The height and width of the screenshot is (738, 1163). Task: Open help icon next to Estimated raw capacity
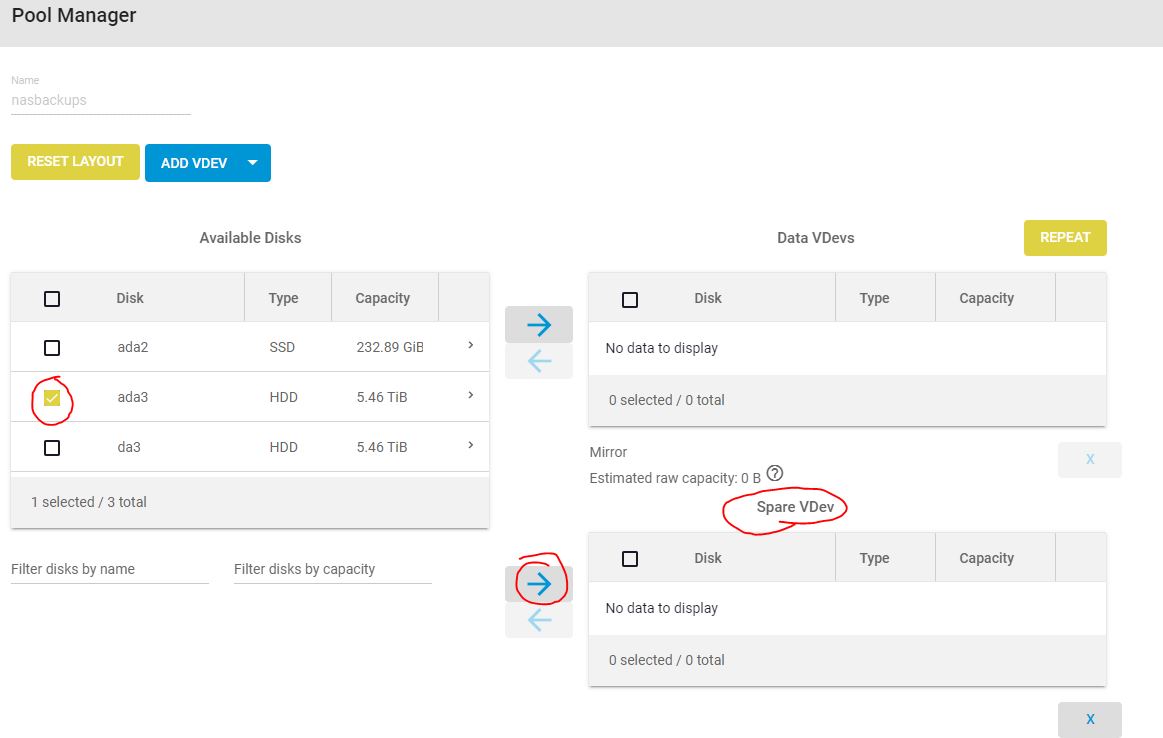point(774,474)
